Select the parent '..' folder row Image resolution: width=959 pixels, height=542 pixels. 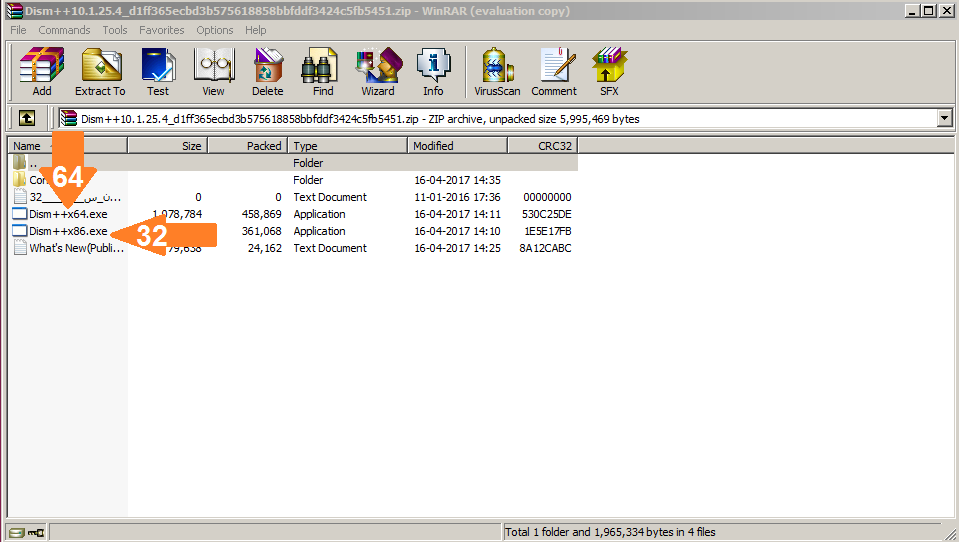292,163
